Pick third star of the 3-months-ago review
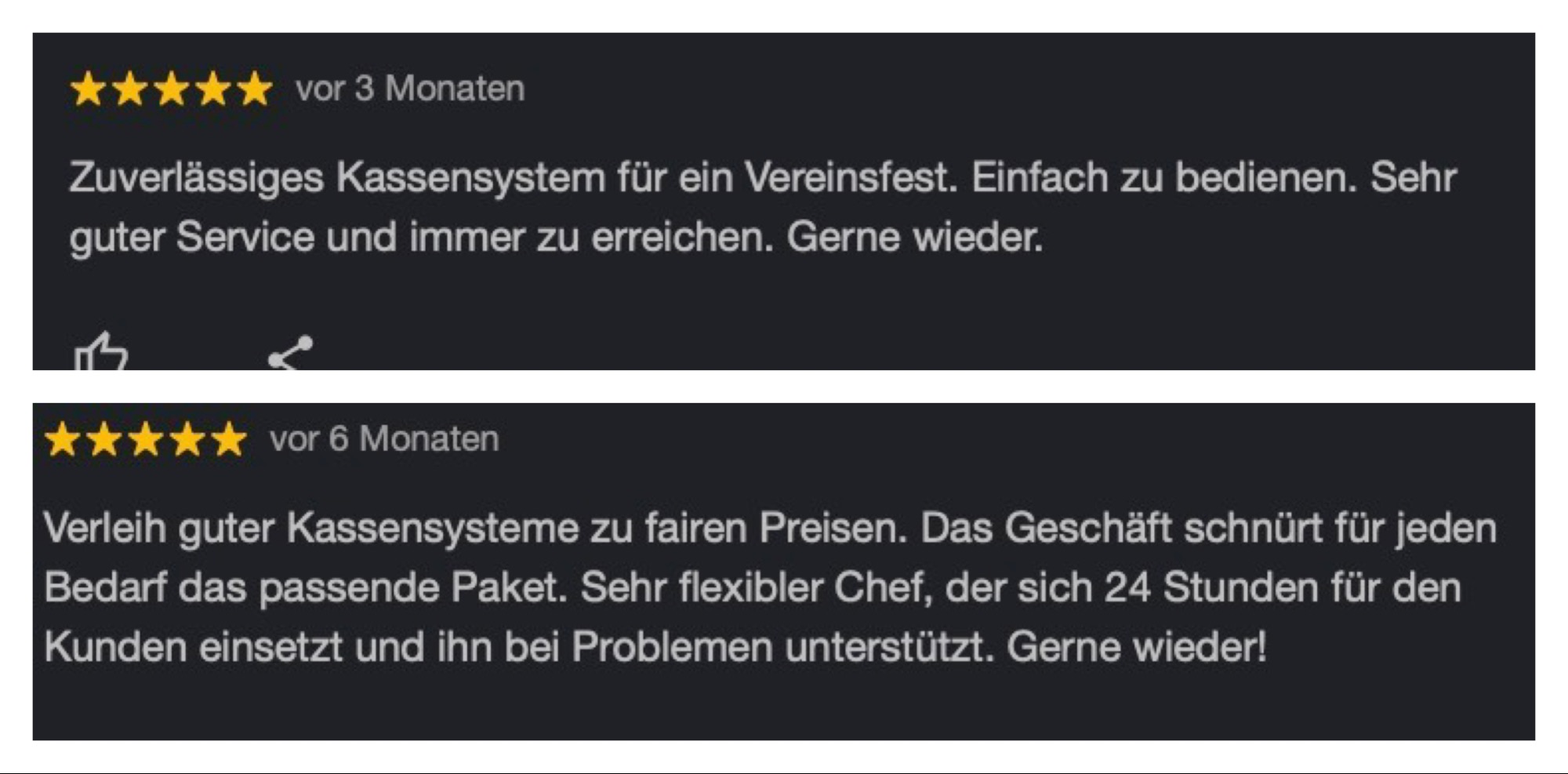The image size is (1568, 774). [x=171, y=89]
